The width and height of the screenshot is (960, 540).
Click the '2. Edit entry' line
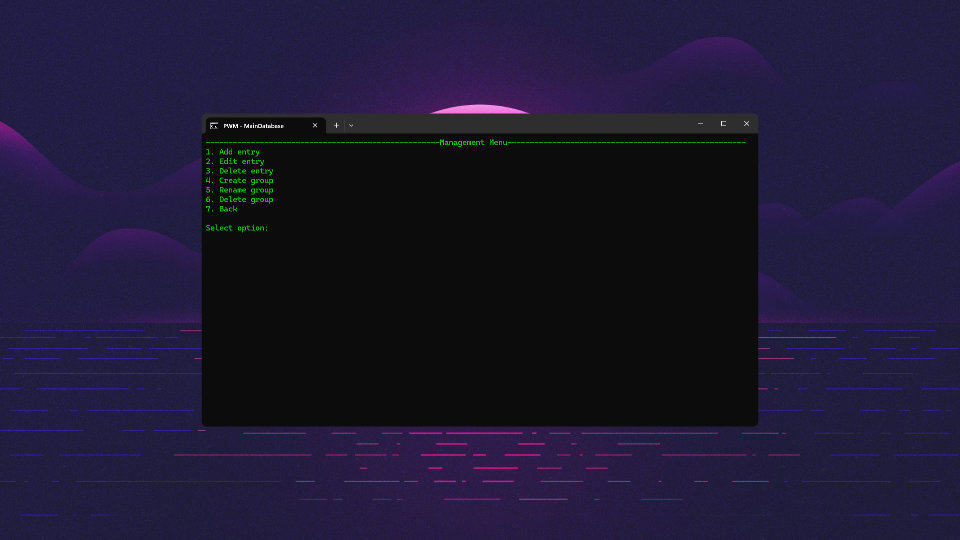point(235,162)
